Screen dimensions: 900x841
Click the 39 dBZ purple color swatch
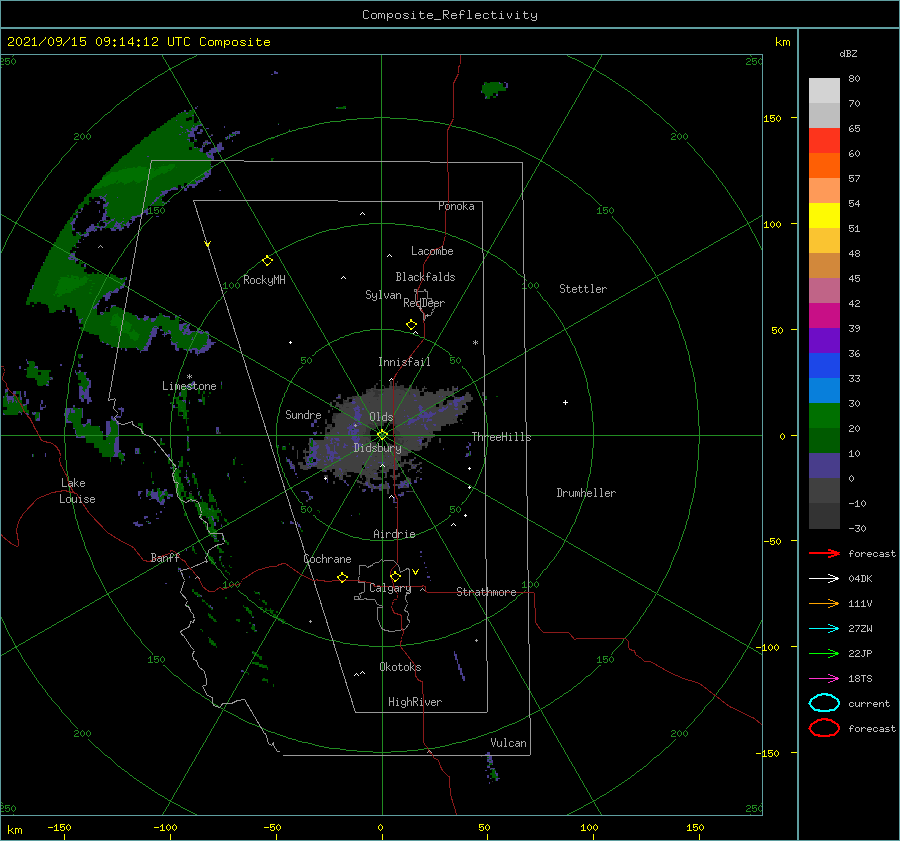click(824, 340)
